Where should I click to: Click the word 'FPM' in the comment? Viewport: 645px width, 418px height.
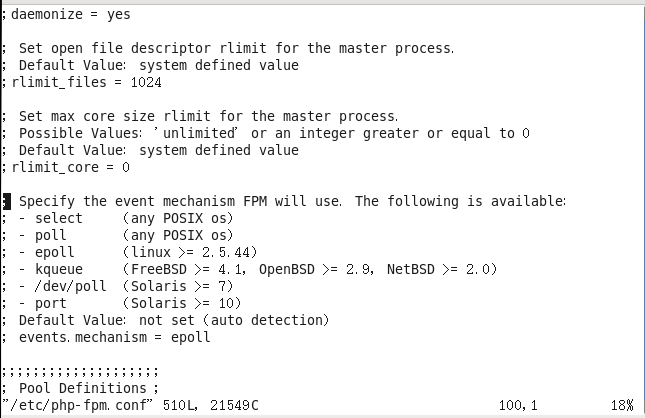[255, 201]
